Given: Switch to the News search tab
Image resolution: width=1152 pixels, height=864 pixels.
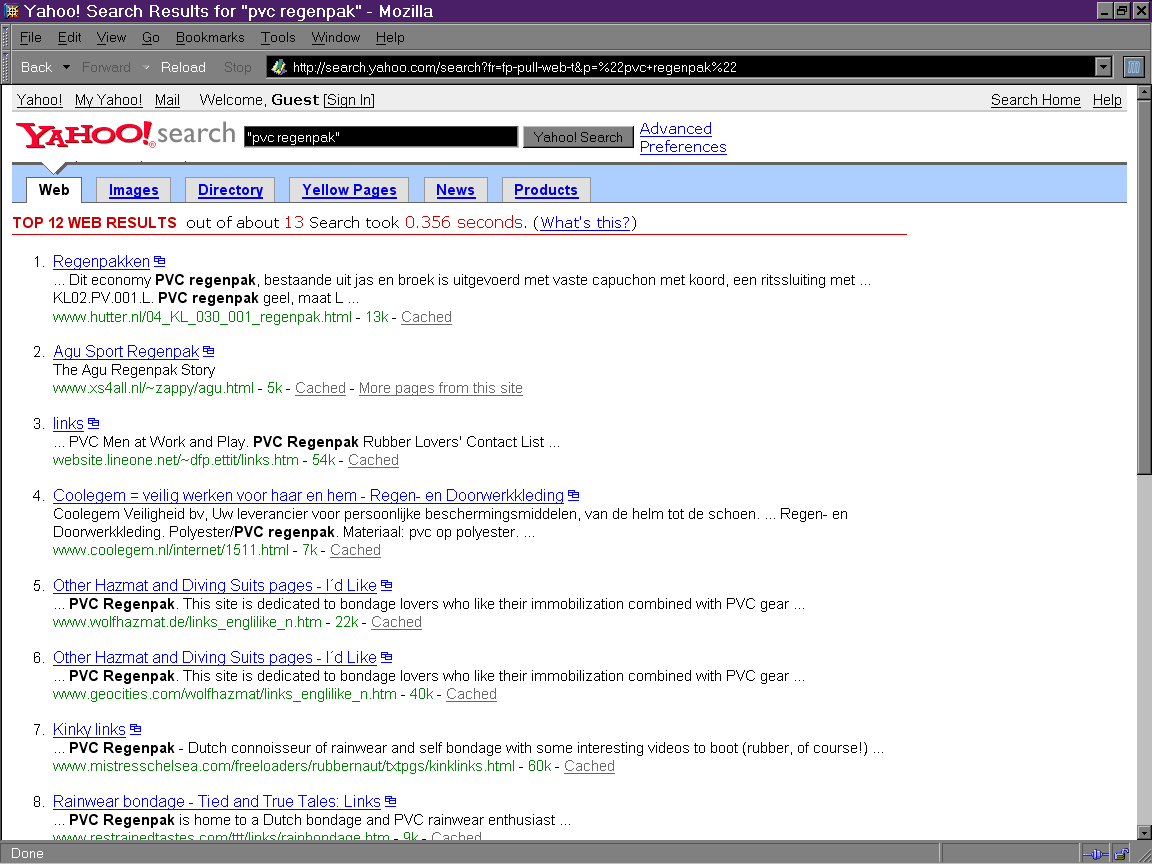Looking at the screenshot, I should click(456, 190).
